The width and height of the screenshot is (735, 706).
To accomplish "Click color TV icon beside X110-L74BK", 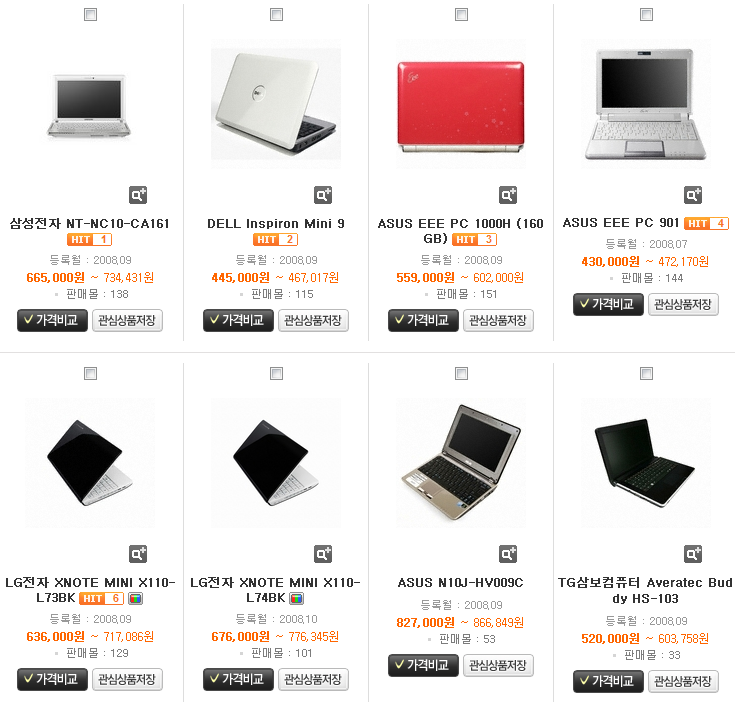I will [x=296, y=599].
